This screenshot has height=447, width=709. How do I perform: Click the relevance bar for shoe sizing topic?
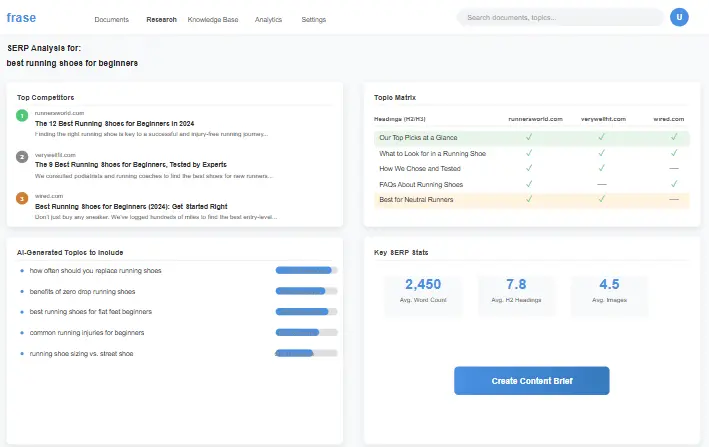(x=307, y=353)
